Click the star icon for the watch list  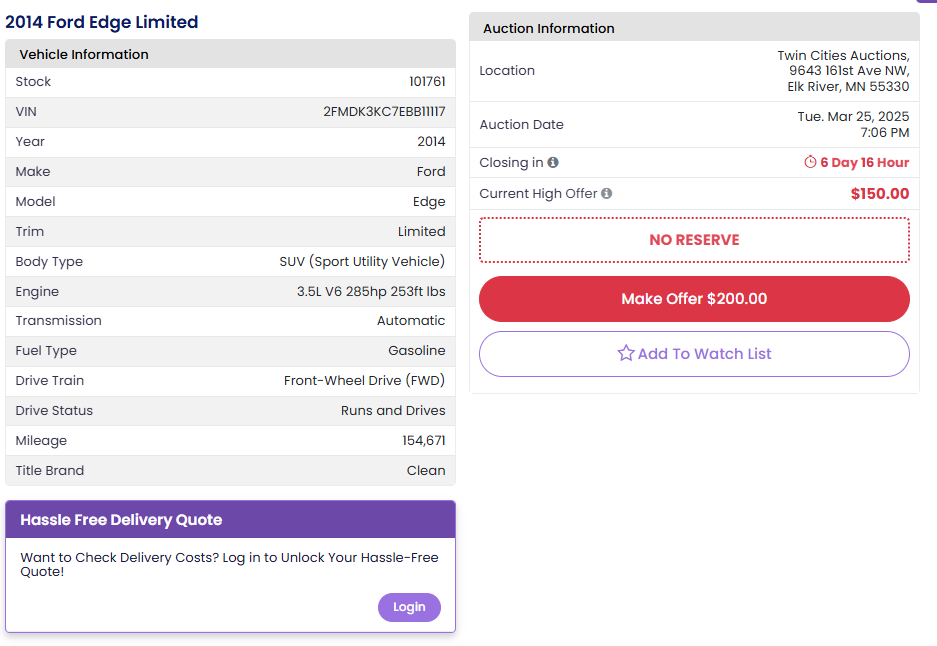(x=626, y=353)
